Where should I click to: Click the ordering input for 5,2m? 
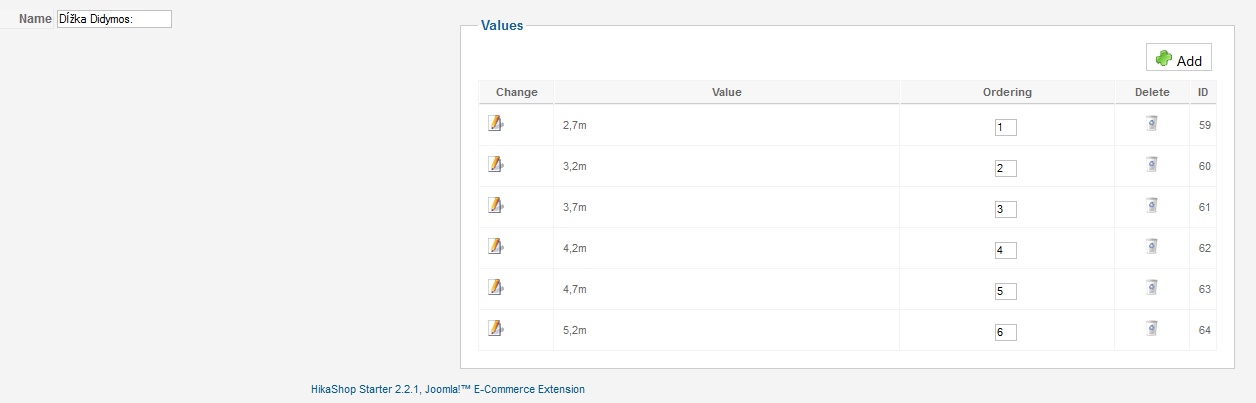click(x=1005, y=332)
